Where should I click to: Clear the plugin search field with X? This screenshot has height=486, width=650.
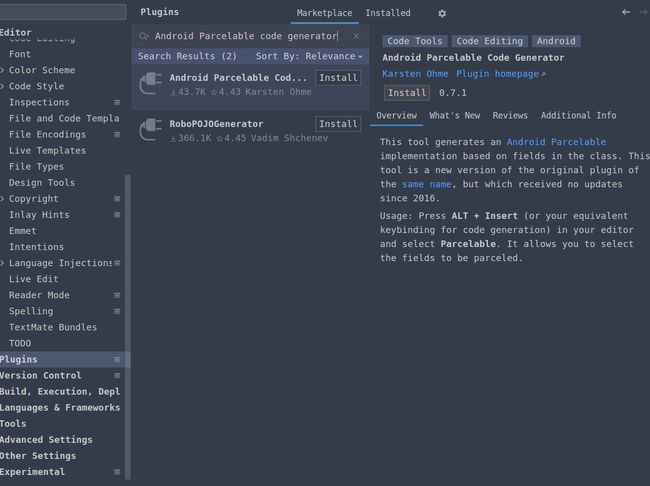click(x=356, y=36)
